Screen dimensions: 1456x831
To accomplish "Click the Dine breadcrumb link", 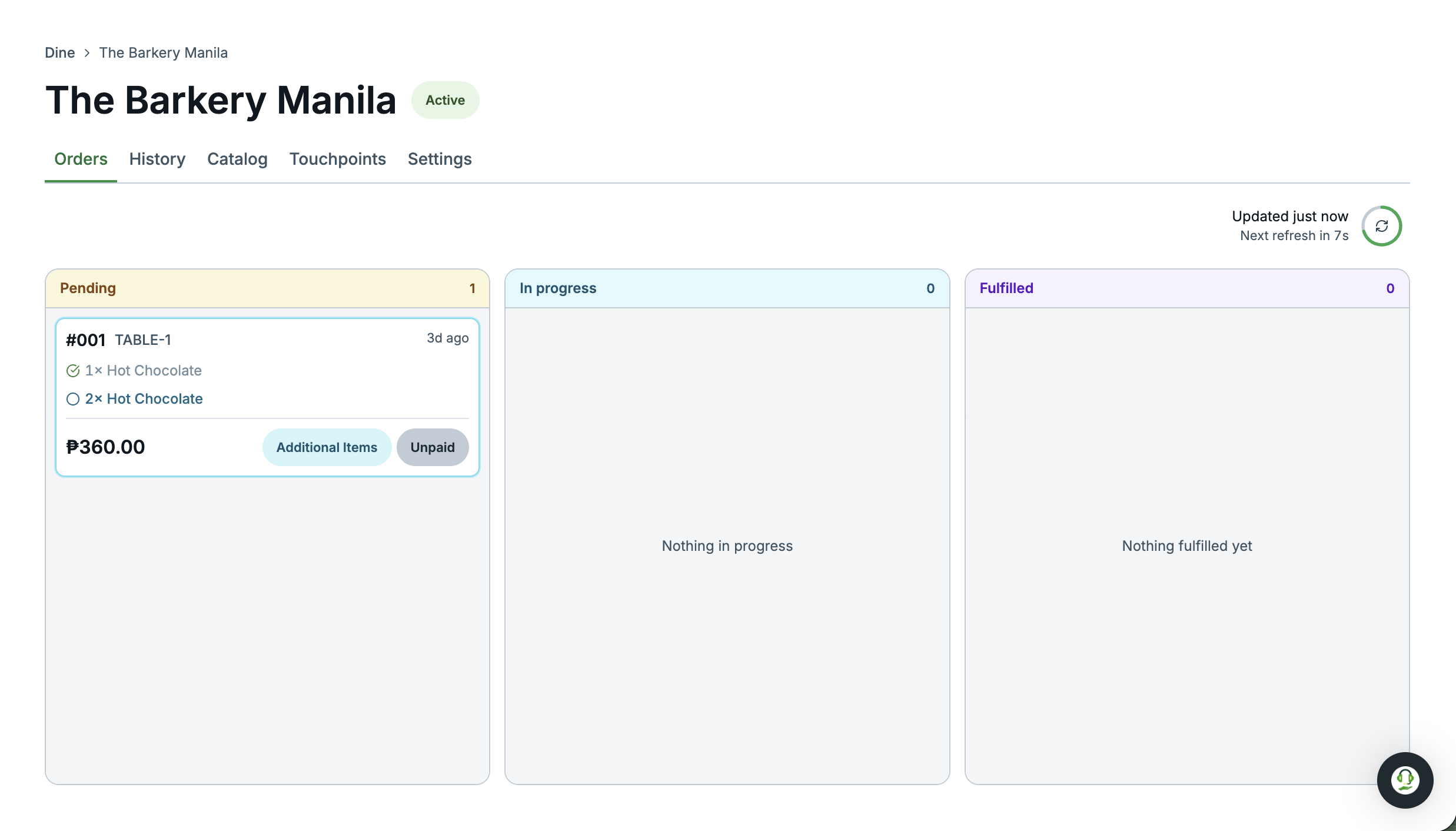I will tap(60, 52).
